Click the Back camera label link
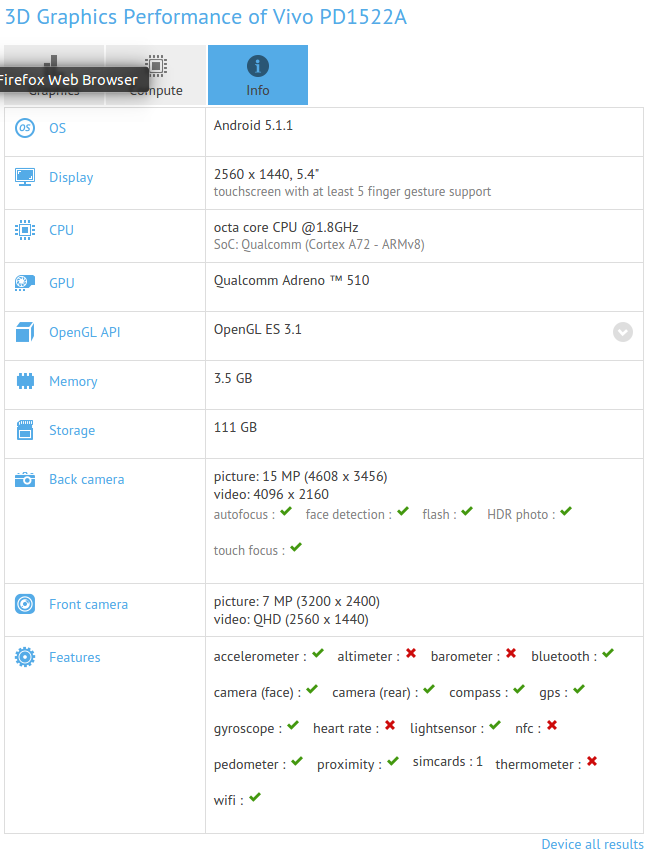 [87, 479]
